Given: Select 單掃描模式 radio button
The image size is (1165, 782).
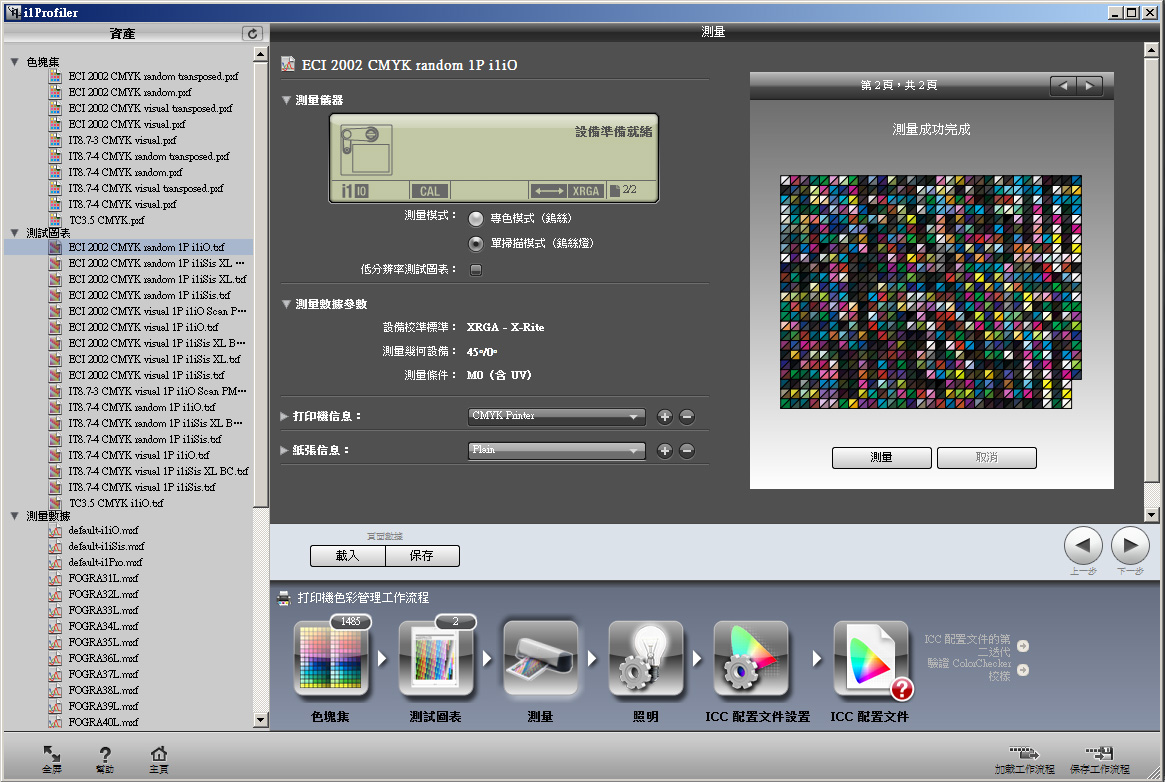Looking at the screenshot, I should tap(476, 243).
